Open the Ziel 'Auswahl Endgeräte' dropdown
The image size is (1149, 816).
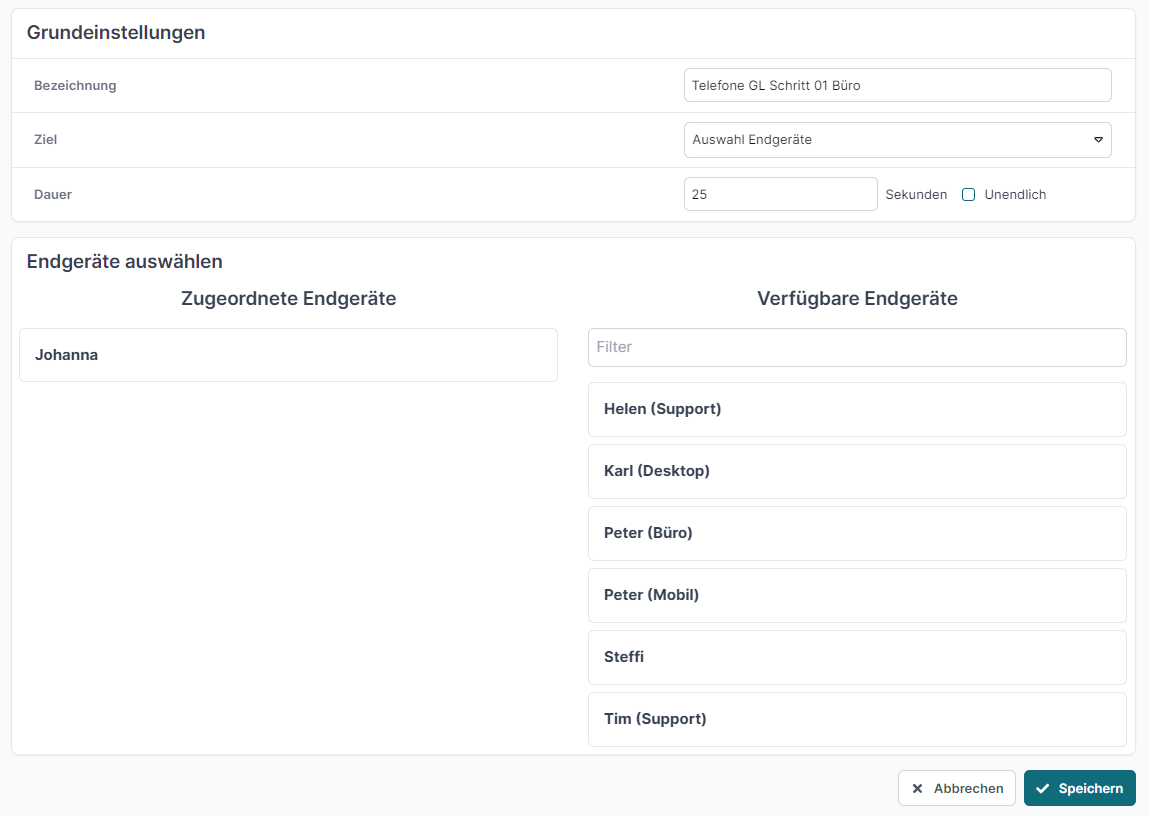[x=896, y=140]
